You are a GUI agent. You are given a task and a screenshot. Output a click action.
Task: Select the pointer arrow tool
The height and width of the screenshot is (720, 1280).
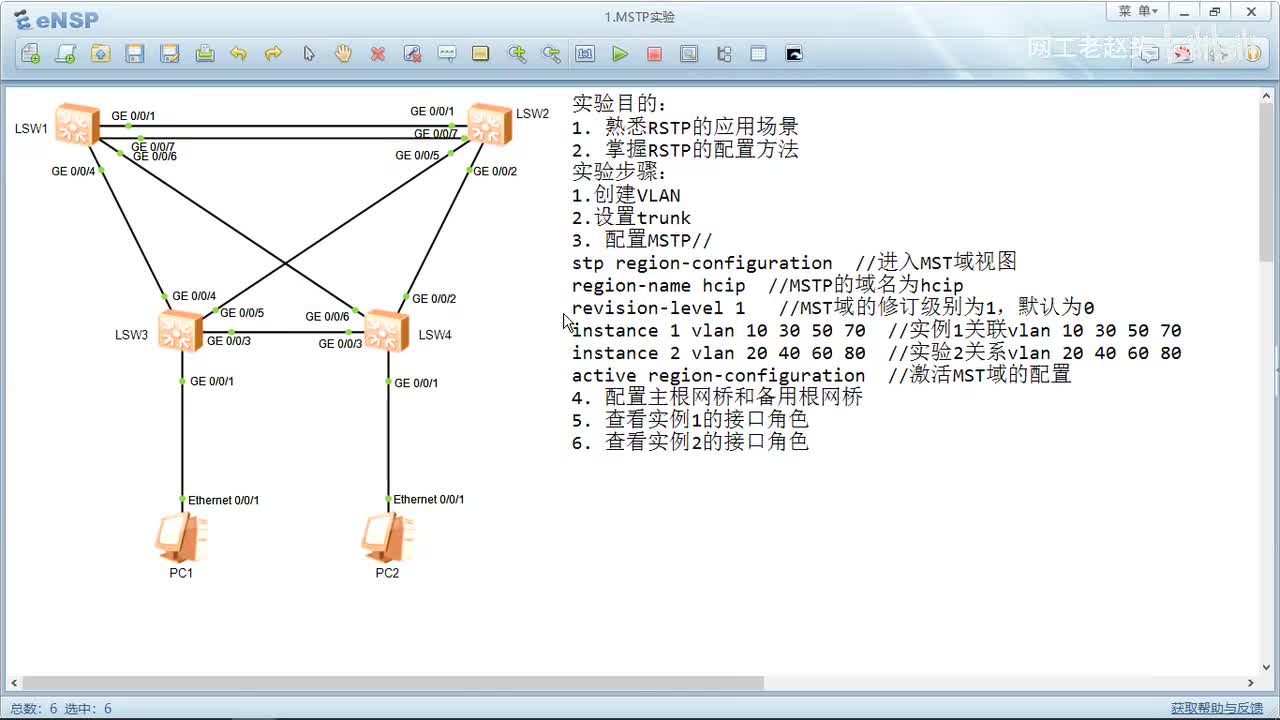click(309, 54)
